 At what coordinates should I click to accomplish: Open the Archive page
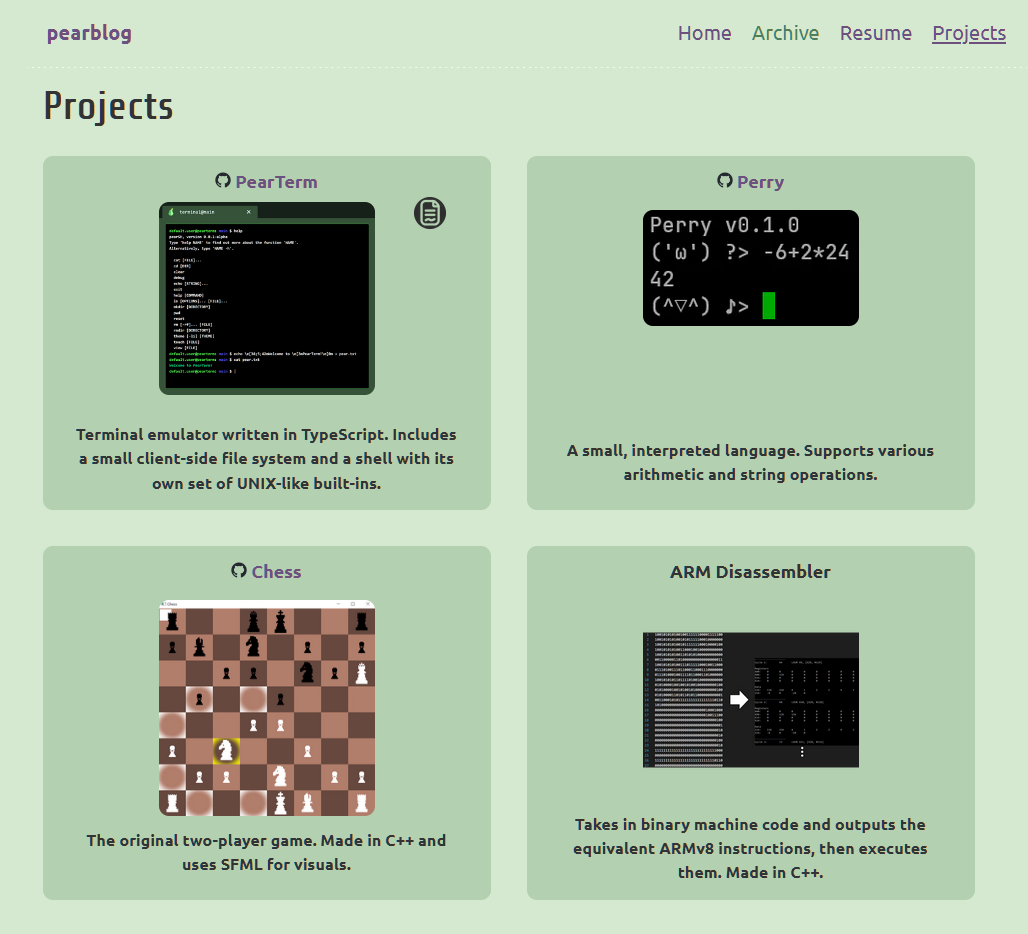[785, 33]
